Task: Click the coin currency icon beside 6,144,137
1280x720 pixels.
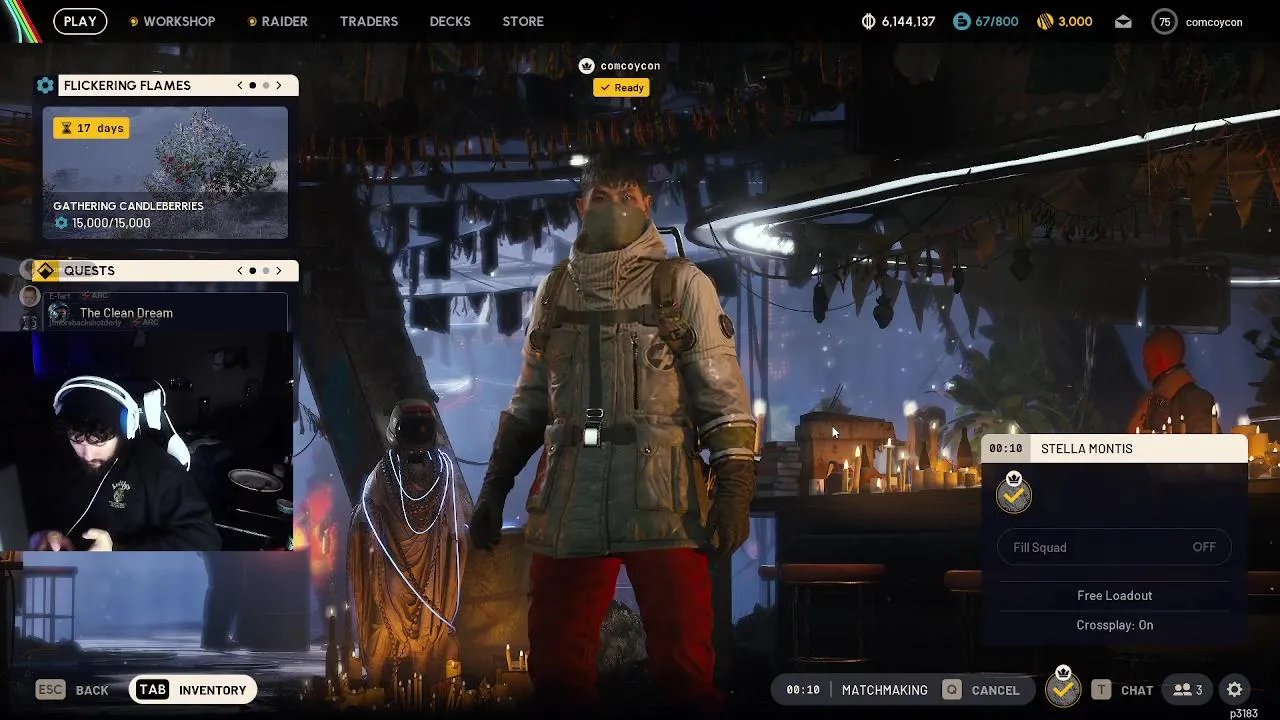Action: 868,21
